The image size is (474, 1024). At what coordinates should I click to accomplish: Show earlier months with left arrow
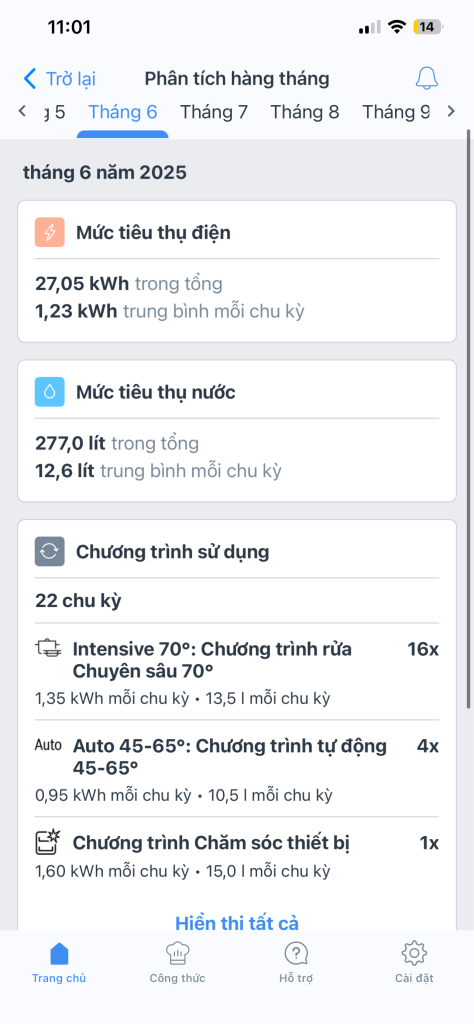pos(22,111)
